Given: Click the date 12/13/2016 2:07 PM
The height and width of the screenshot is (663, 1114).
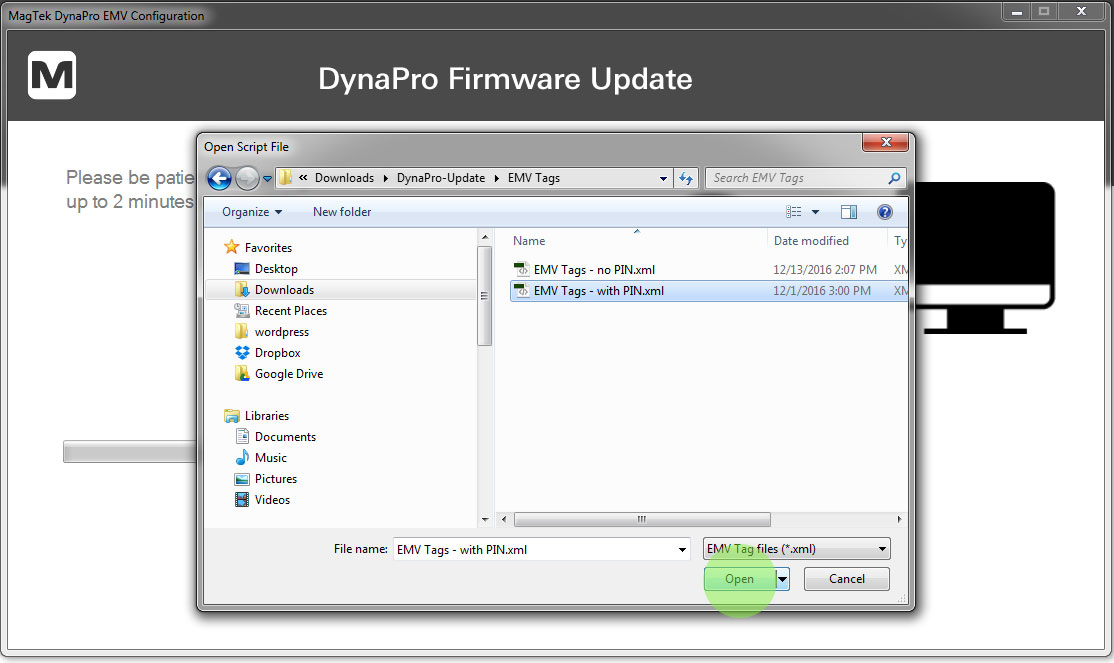Looking at the screenshot, I should 824,269.
